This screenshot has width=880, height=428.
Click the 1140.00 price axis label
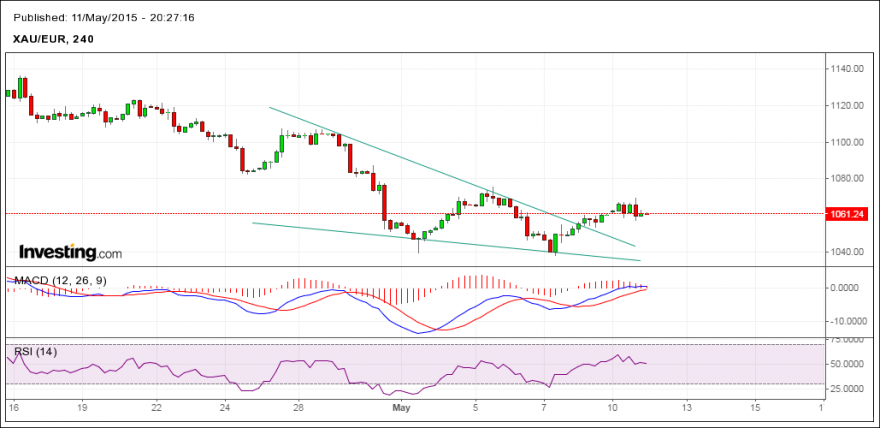pyautogui.click(x=847, y=69)
